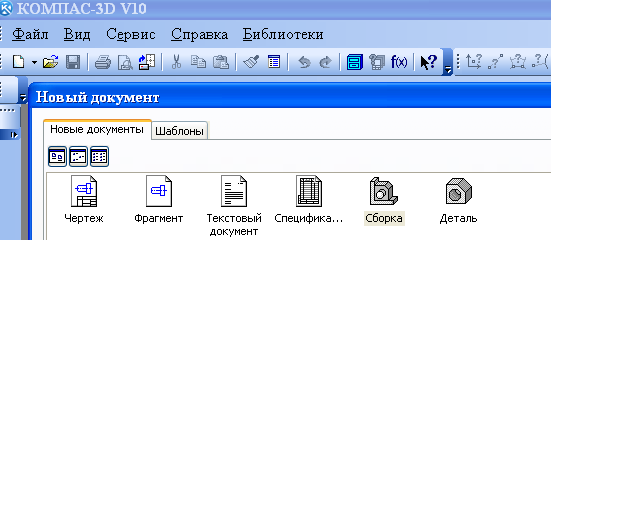Click the context Help arrow-question icon
This screenshot has height=512, width=640.
click(x=429, y=62)
